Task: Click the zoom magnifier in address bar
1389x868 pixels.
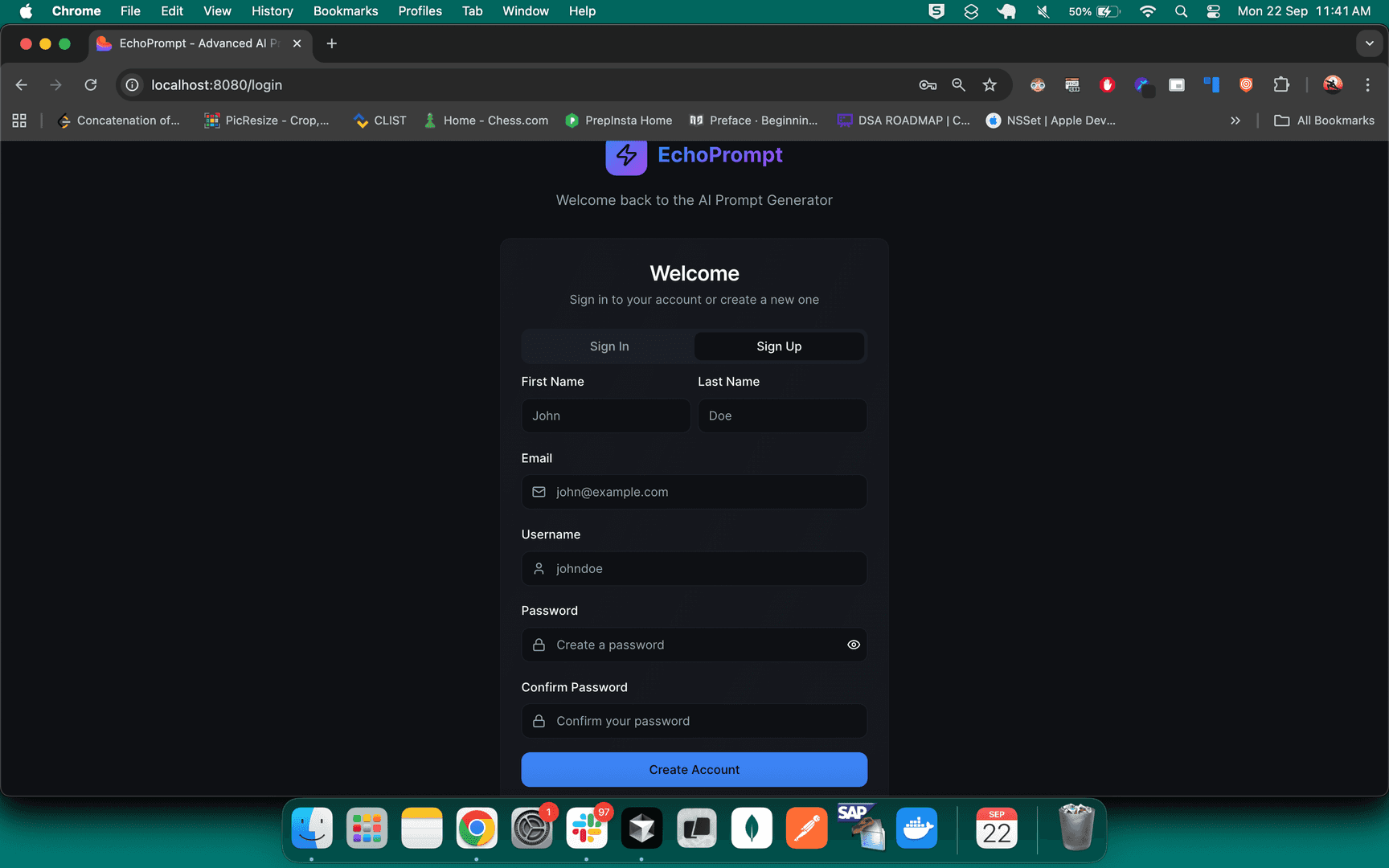Action: pos(958,85)
